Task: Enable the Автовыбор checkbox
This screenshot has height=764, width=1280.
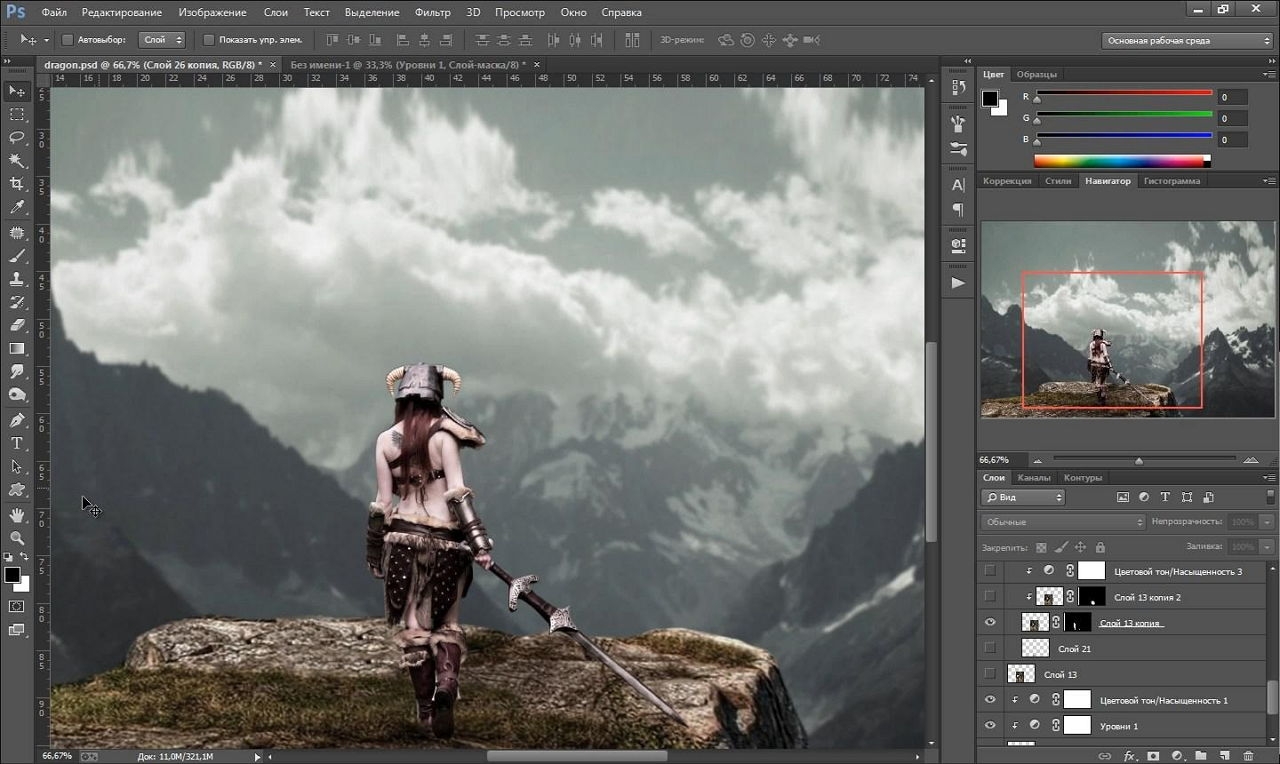Action: tap(68, 40)
